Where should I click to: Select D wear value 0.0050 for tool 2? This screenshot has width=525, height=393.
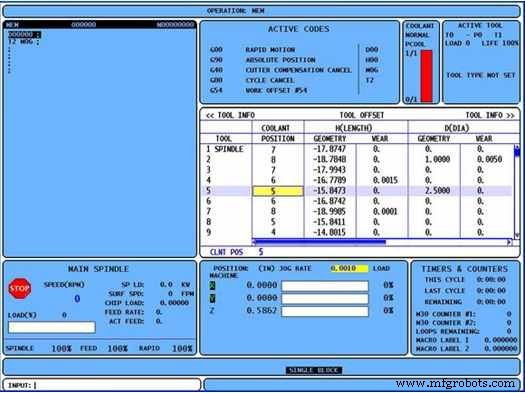[490, 160]
